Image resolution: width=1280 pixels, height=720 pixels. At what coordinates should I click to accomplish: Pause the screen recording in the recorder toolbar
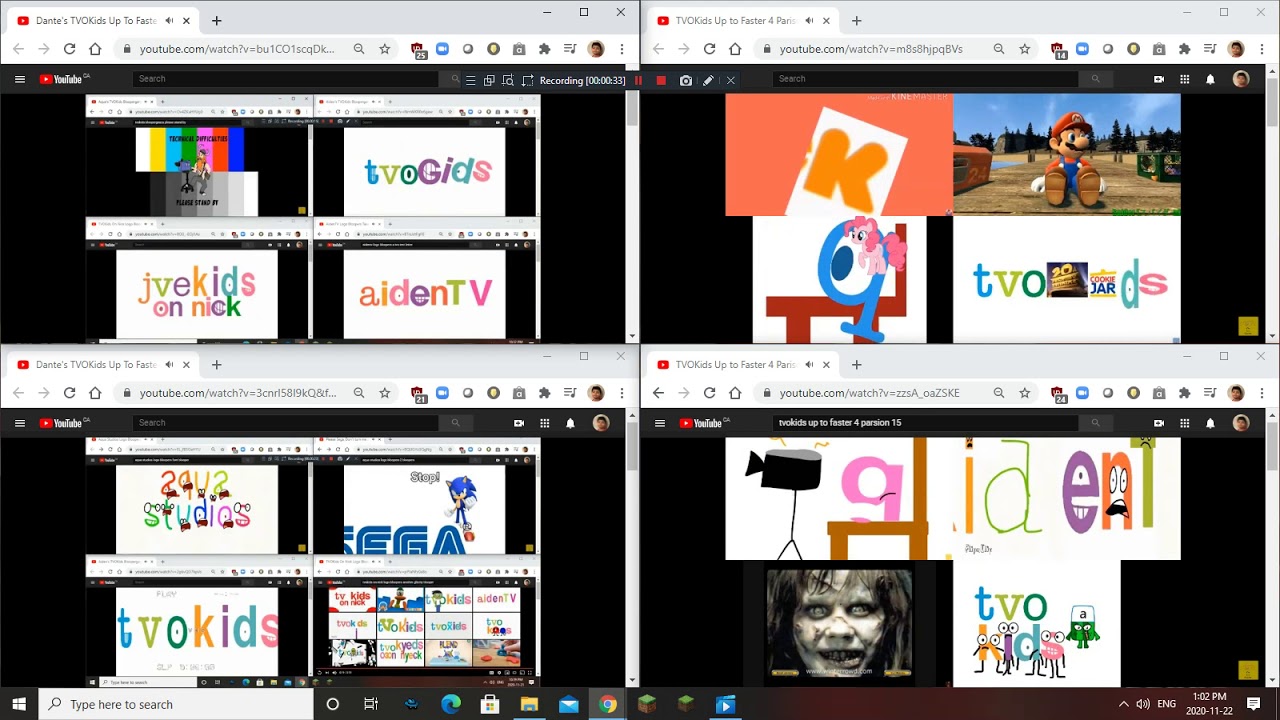coord(638,80)
